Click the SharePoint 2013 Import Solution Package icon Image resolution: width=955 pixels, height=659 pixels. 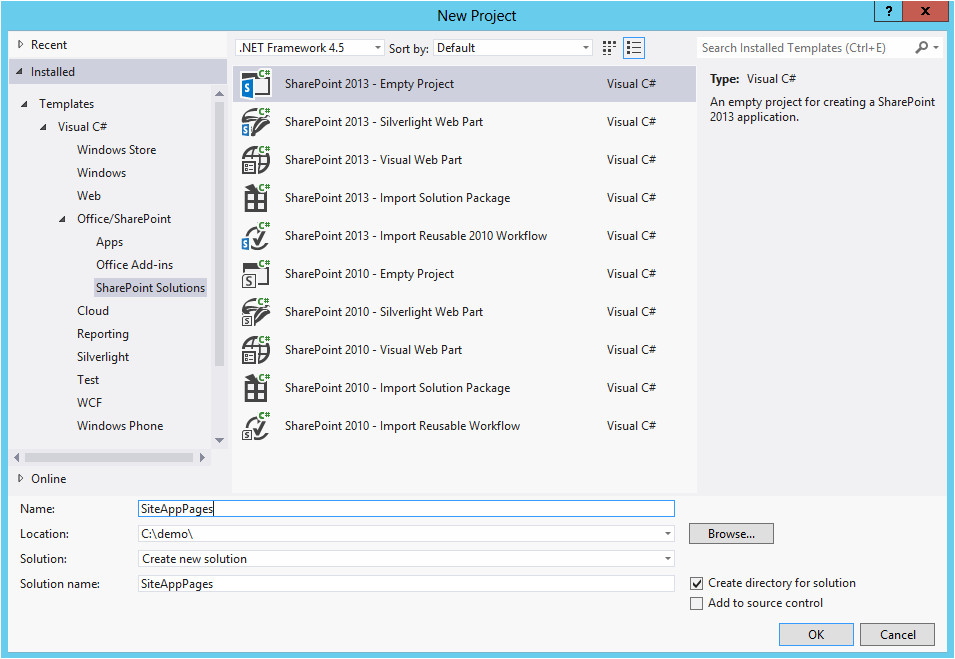coord(256,198)
